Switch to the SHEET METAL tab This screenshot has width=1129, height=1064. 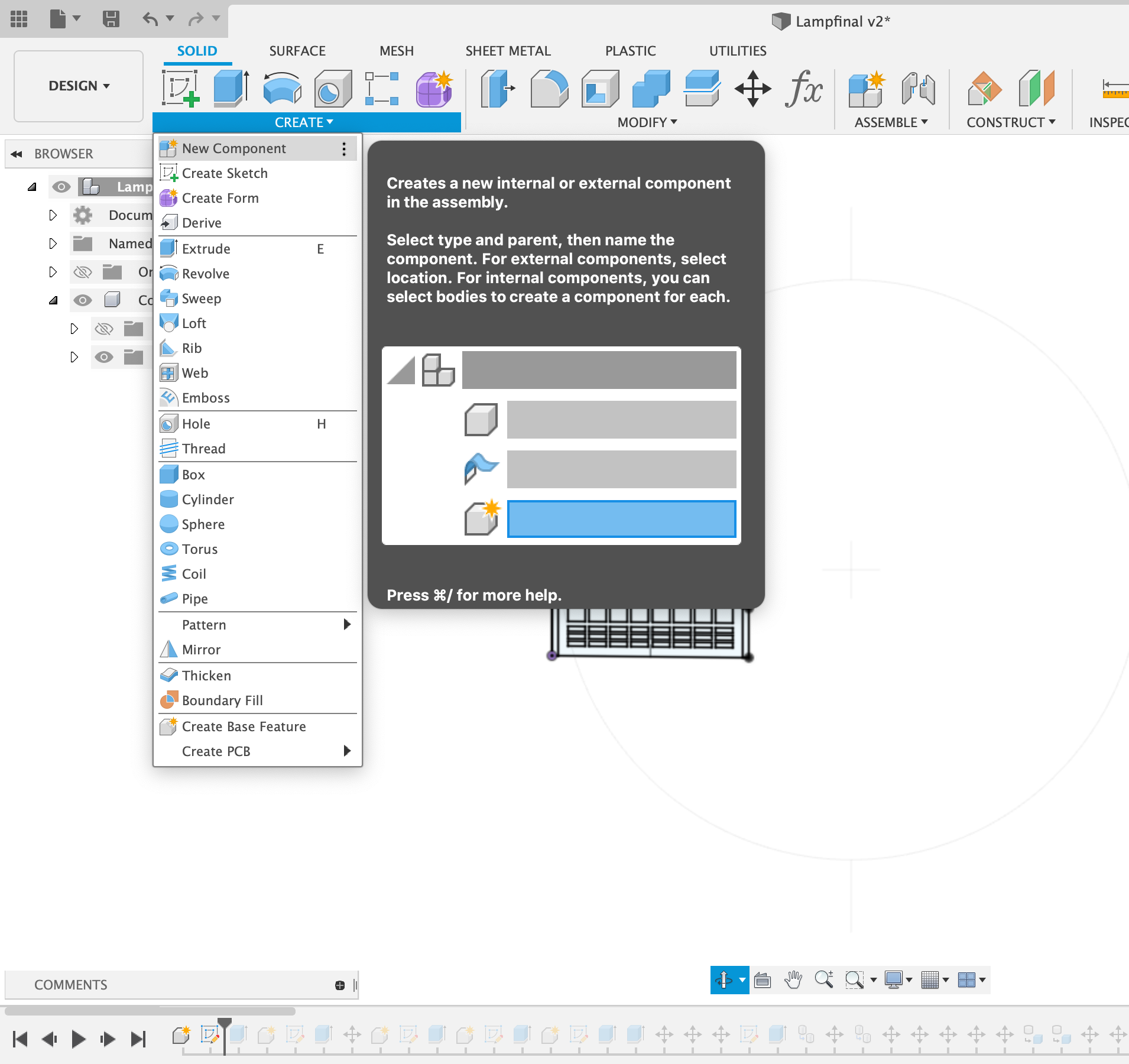tap(507, 51)
